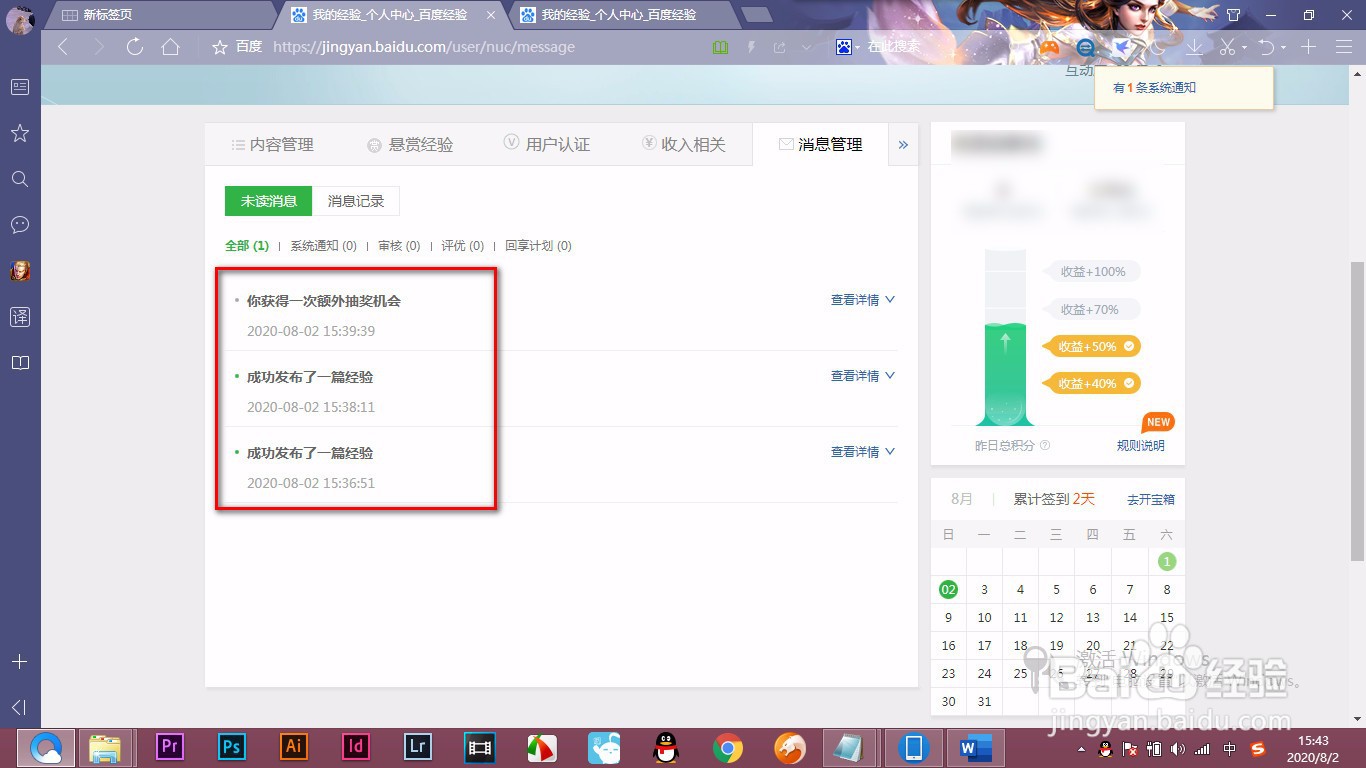Take a screenshot using the scissors toolbar icon
Viewport: 1366px width, 768px height.
pos(1228,46)
